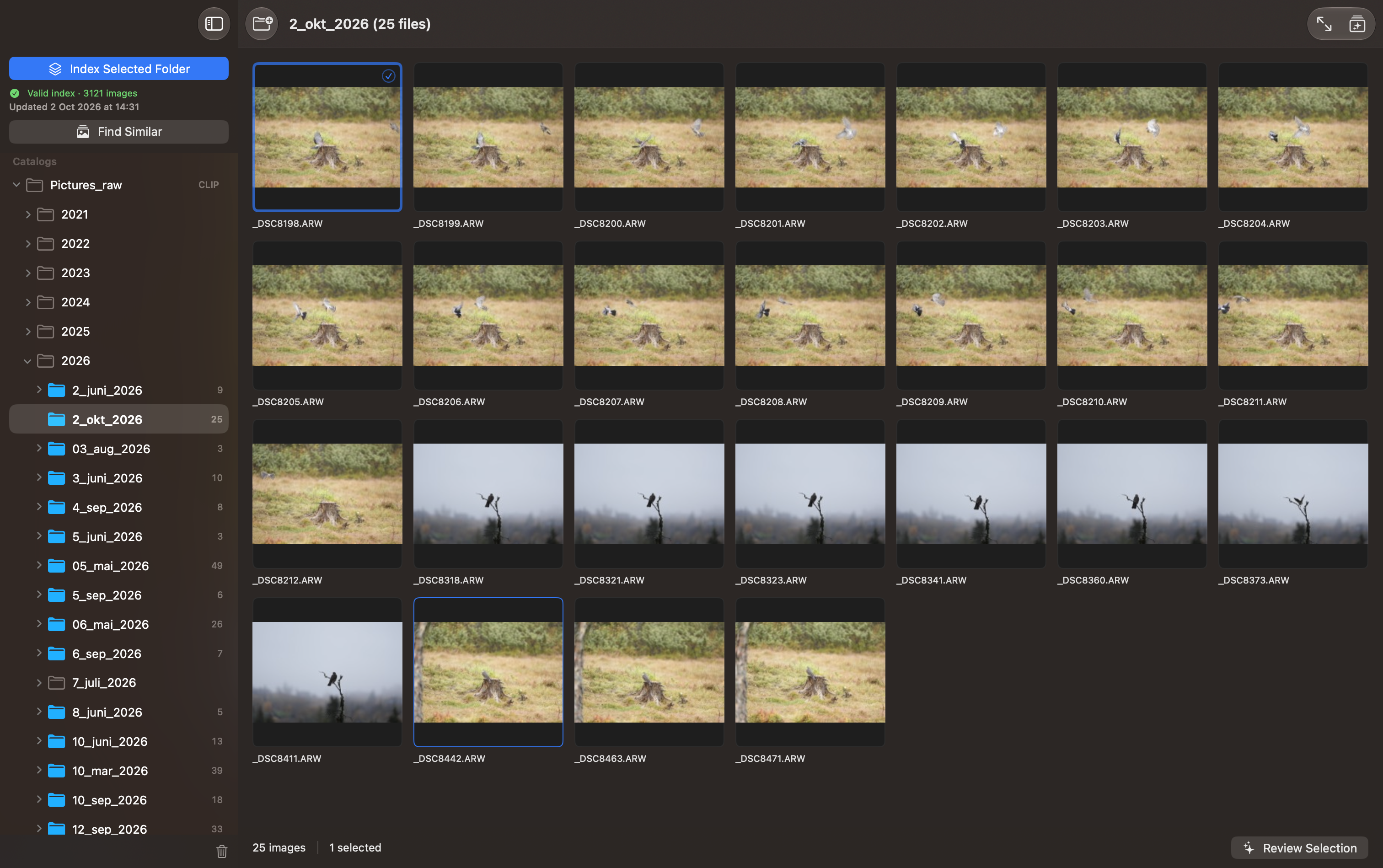Select thumbnail _DSC8373.ARW
1383x868 pixels.
tap(1293, 494)
